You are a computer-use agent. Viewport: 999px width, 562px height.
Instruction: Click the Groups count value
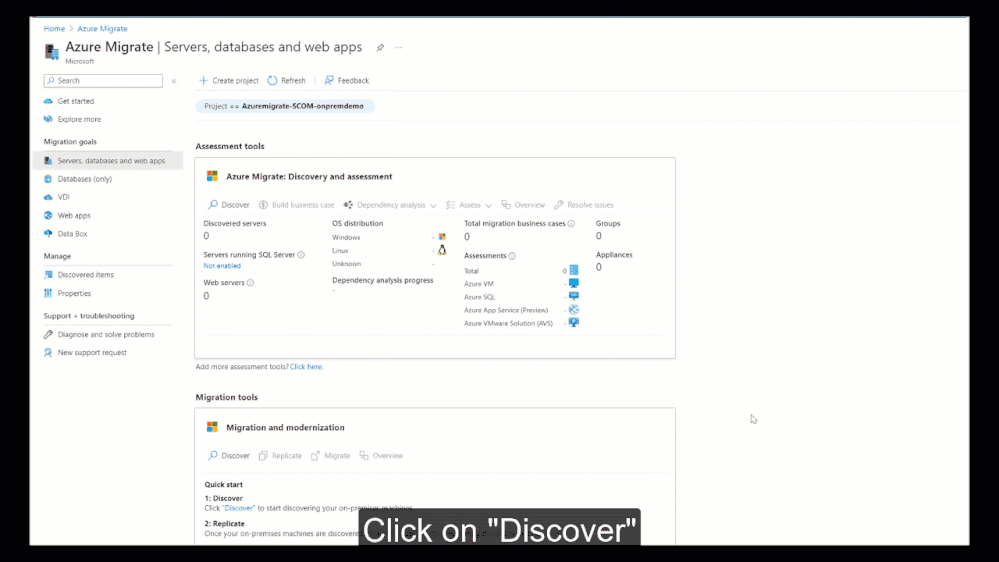tap(598, 236)
